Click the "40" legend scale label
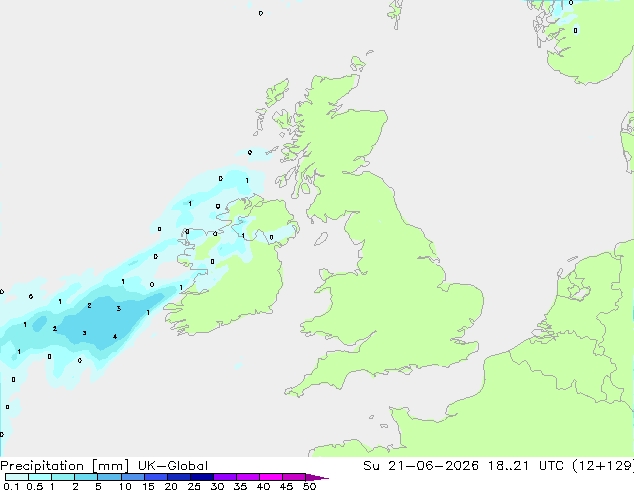634x490 pixels. [263, 486]
